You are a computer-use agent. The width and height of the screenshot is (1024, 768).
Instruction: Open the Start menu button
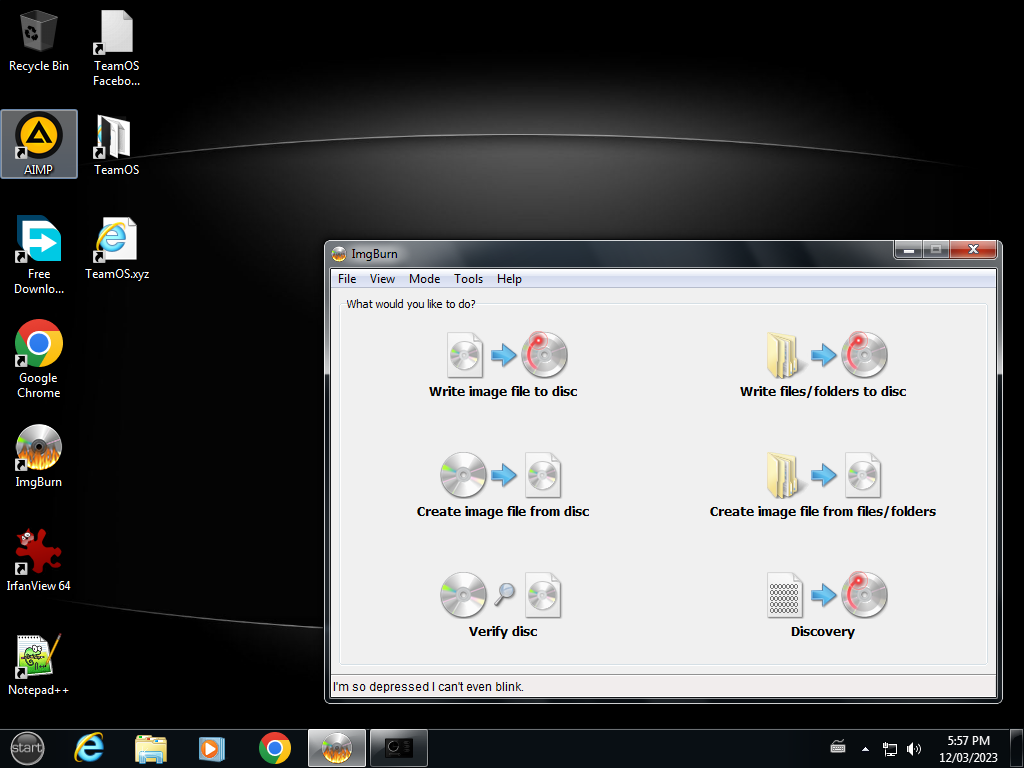coord(27,748)
